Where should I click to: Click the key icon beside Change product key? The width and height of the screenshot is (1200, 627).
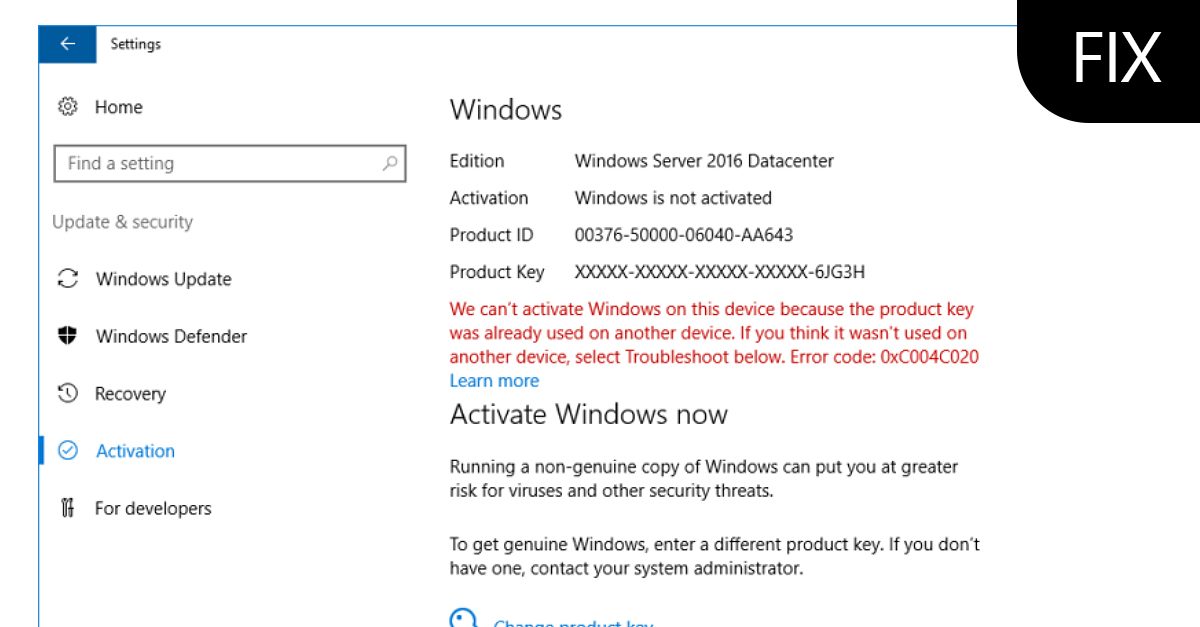pyautogui.click(x=461, y=618)
